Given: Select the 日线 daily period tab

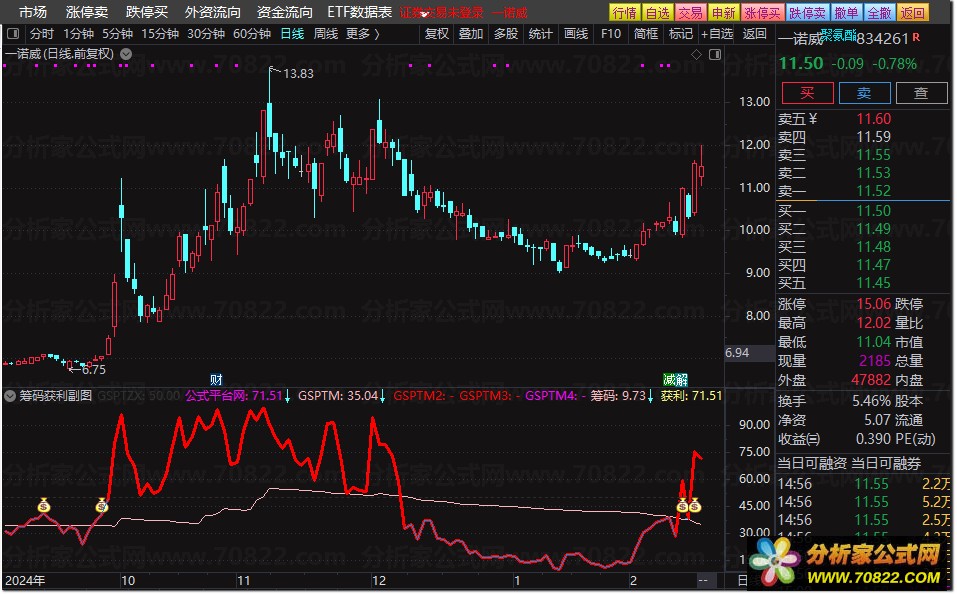Looking at the screenshot, I should point(292,34).
